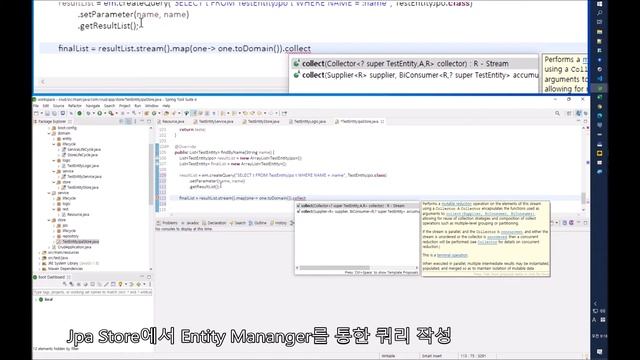
Task: Click the content assist horizontal scrollbar
Action: click(x=335, y=268)
